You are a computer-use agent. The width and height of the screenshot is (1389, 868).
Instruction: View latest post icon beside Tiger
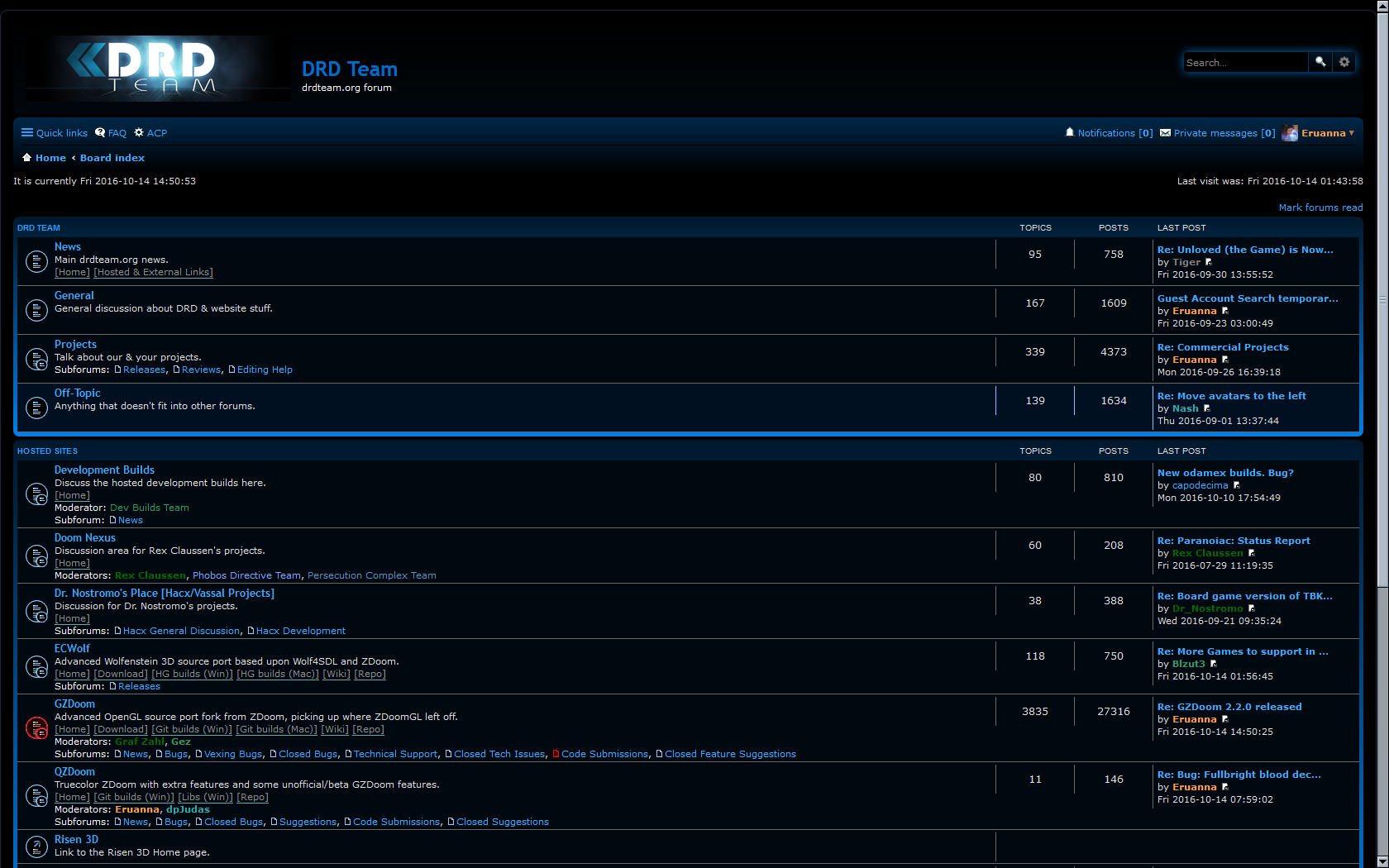(x=1209, y=262)
